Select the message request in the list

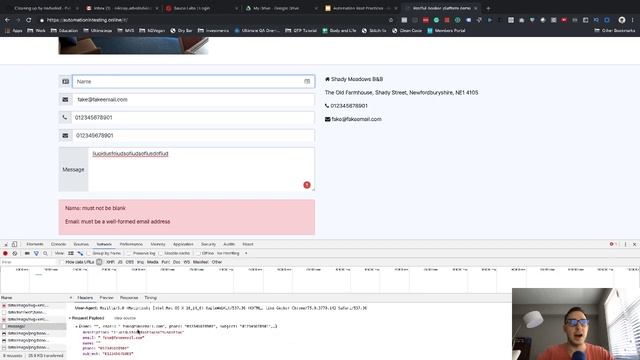pos(33,327)
